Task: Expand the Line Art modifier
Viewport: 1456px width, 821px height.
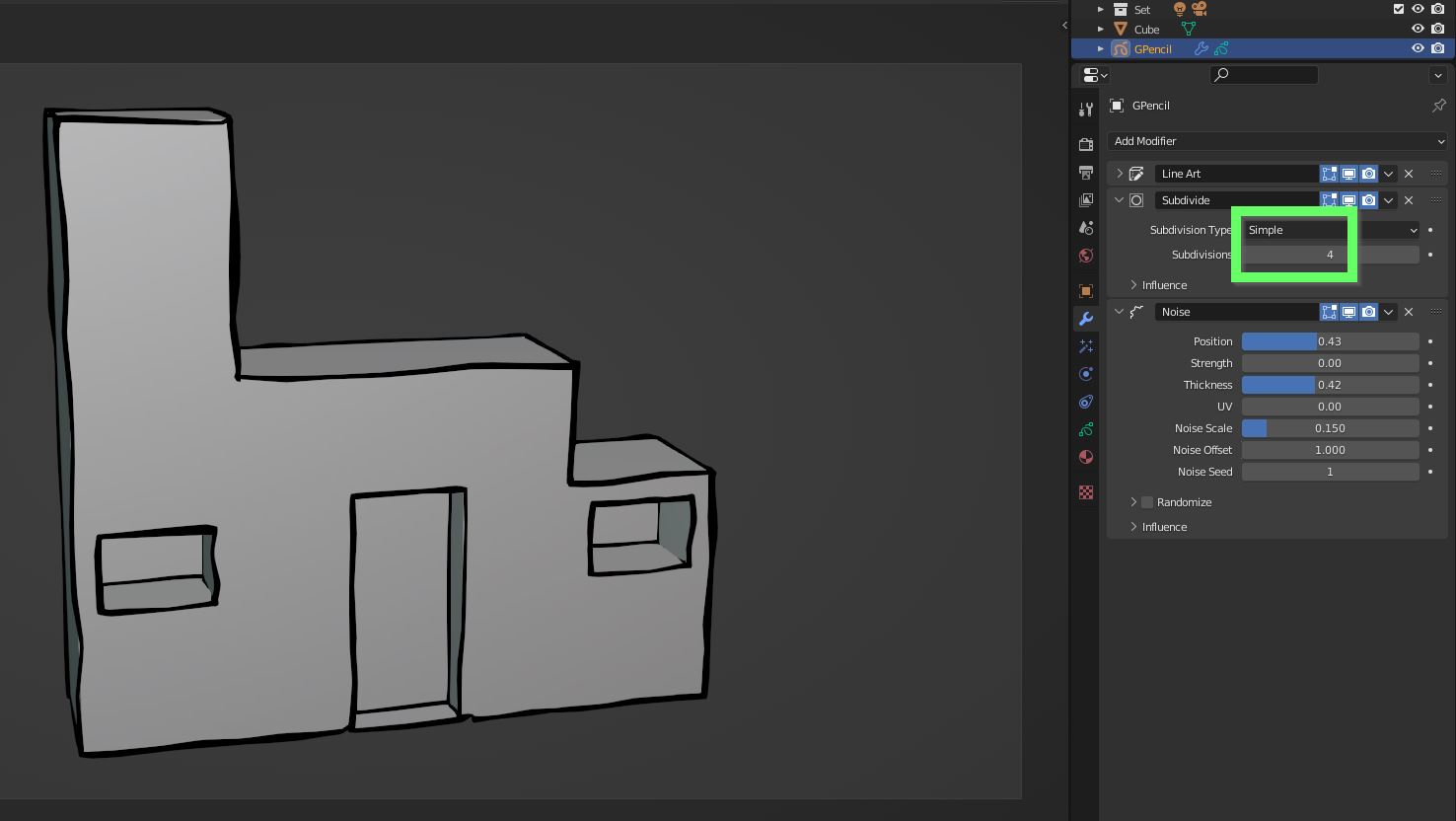Action: coord(1119,174)
